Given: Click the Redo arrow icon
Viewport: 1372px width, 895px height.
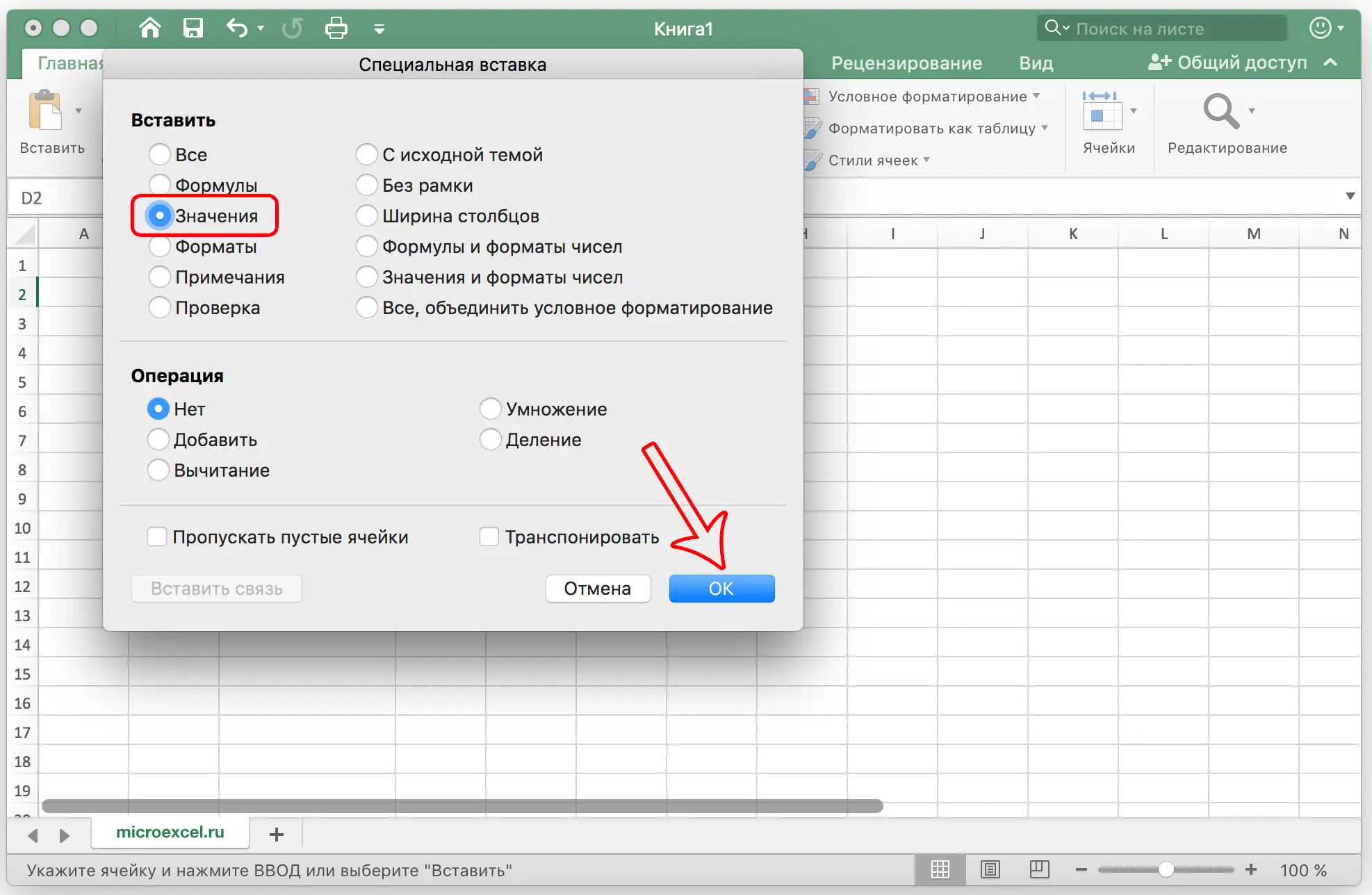Looking at the screenshot, I should pyautogui.click(x=293, y=28).
